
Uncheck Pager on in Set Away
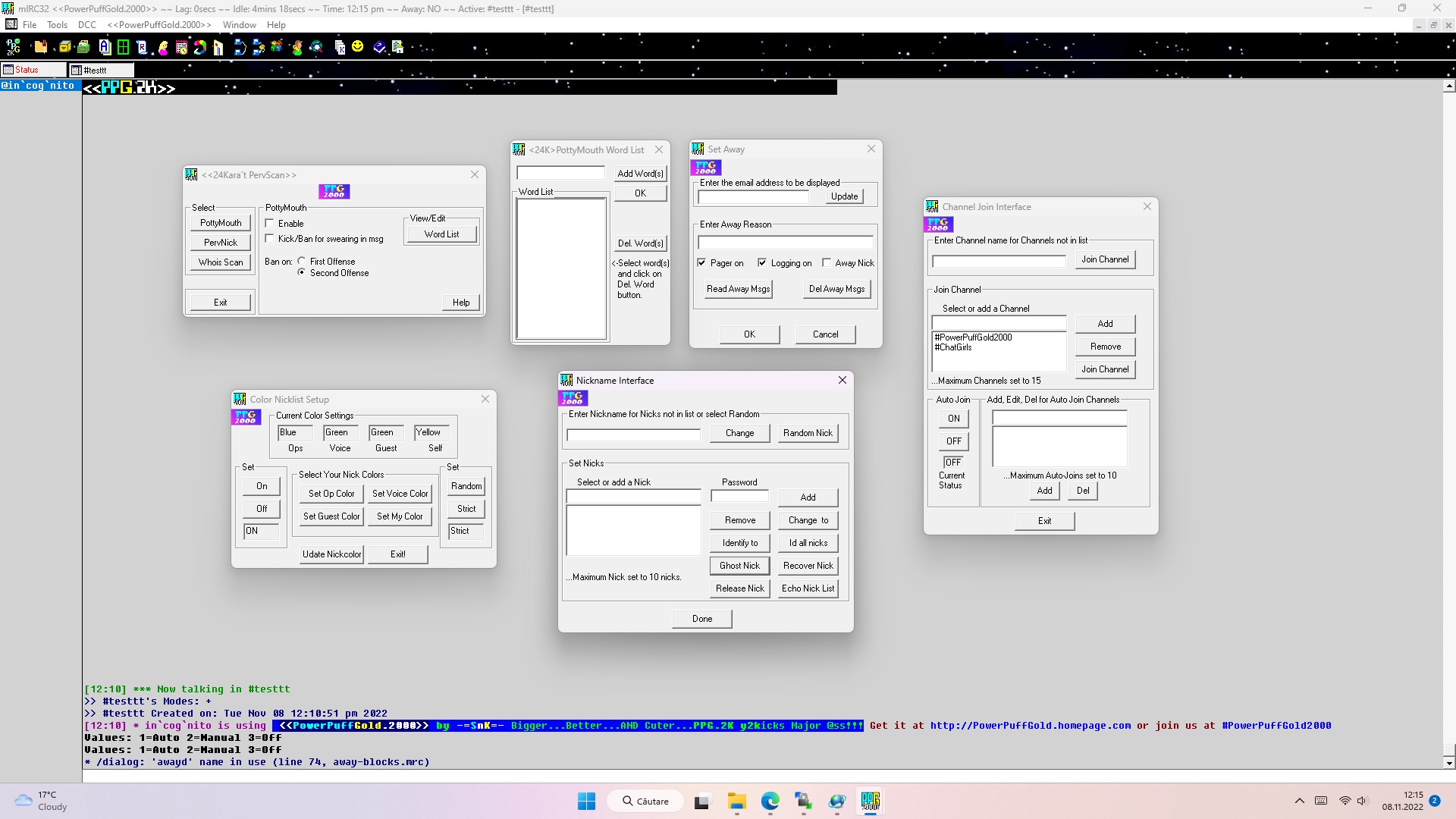pyautogui.click(x=701, y=262)
